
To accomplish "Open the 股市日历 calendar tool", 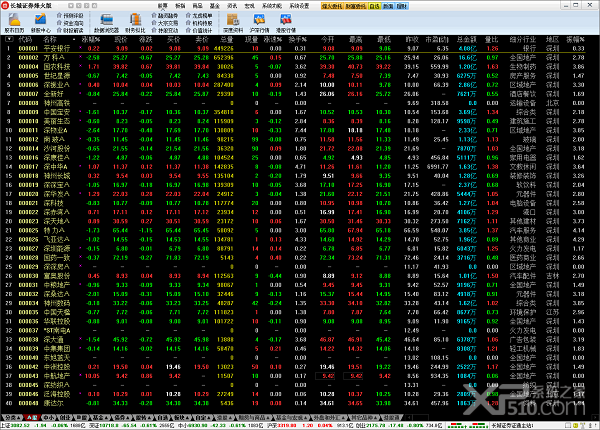I will (15, 23).
